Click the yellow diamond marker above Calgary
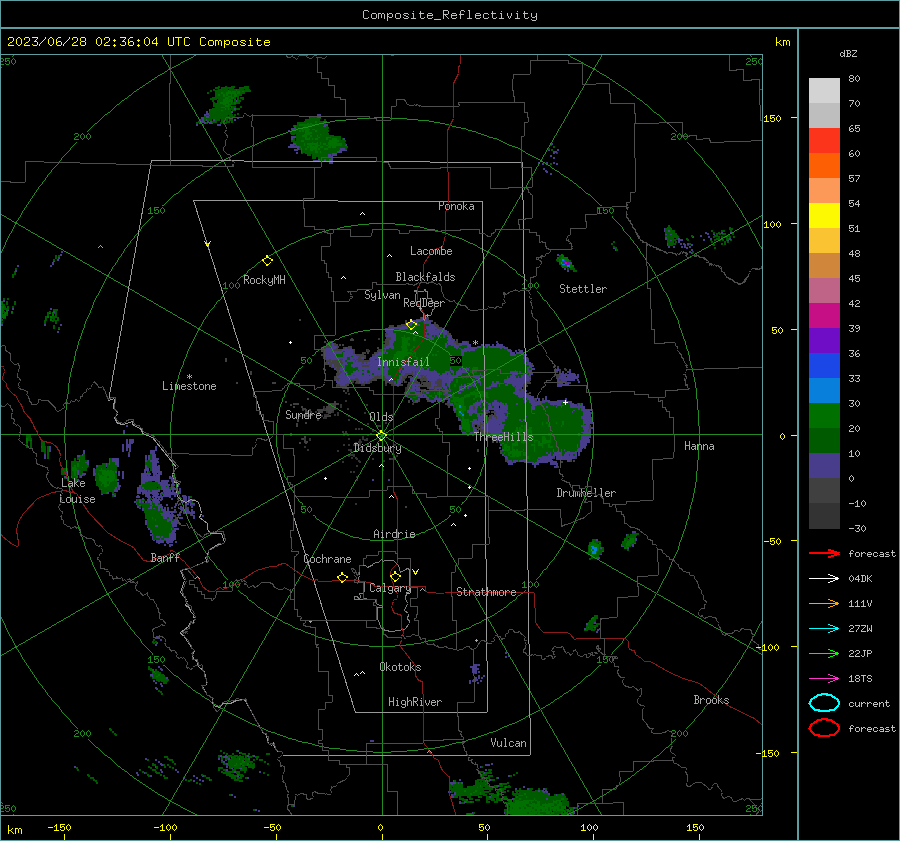This screenshot has height=841, width=900. click(x=395, y=576)
